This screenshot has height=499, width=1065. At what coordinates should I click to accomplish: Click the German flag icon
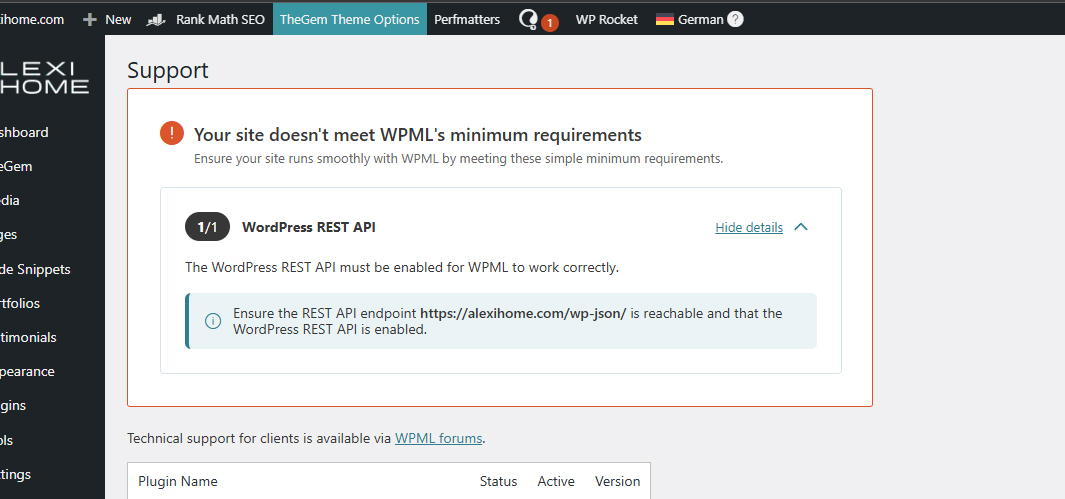[665, 19]
